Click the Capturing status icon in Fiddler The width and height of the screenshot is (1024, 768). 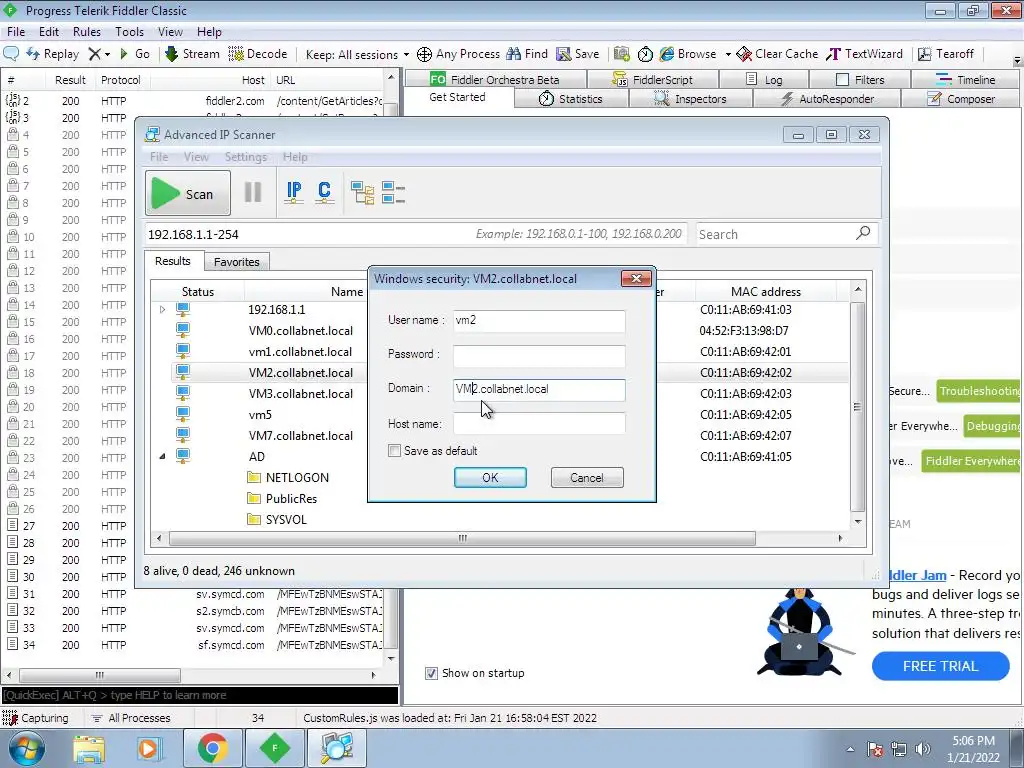click(10, 718)
